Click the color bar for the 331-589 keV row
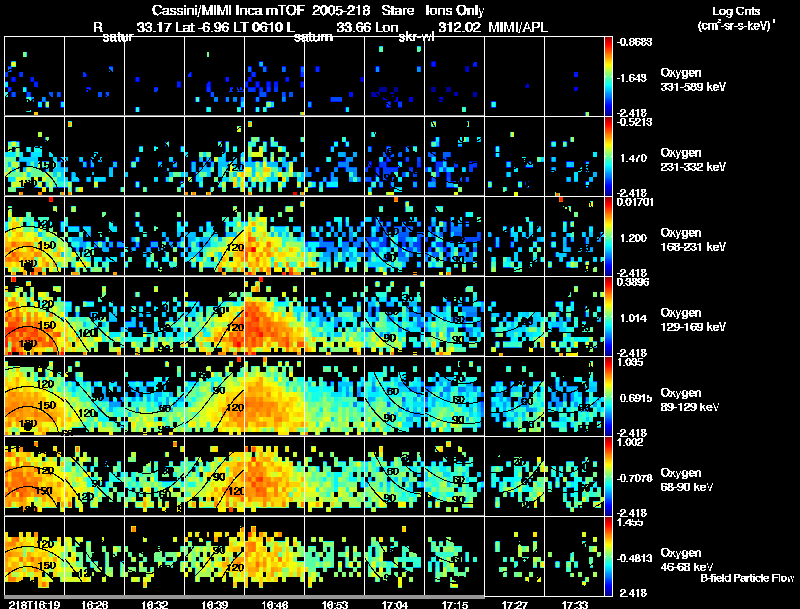Viewport: 800px width, 609px height. coord(608,76)
